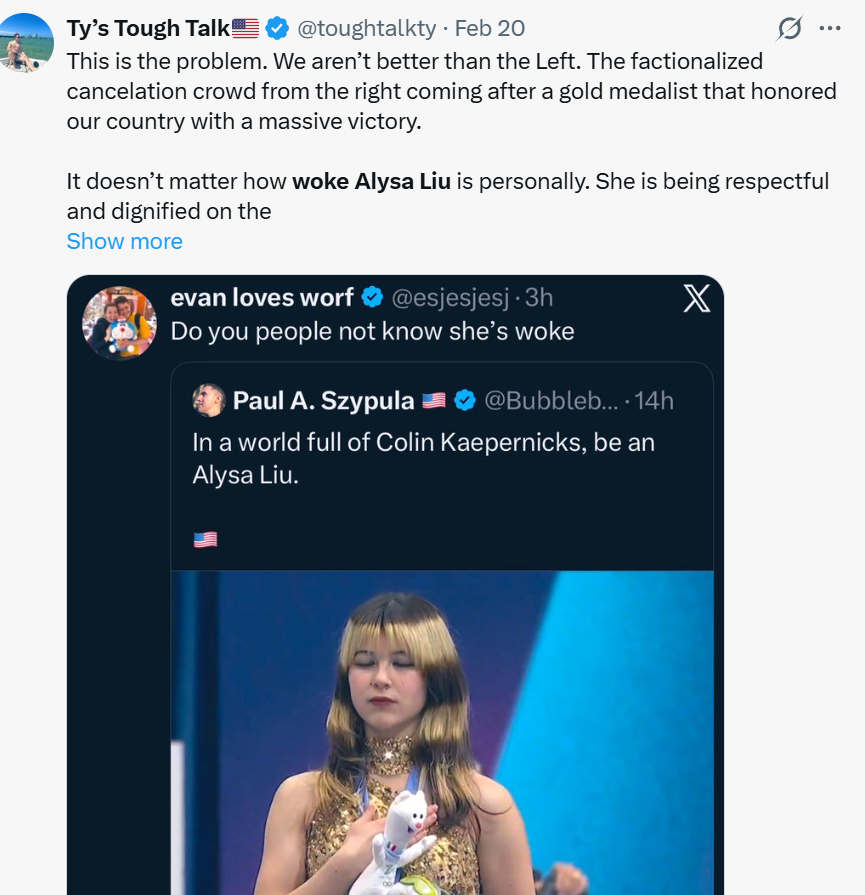
Task: Click the Paul A. Szypula name
Action: (x=323, y=401)
